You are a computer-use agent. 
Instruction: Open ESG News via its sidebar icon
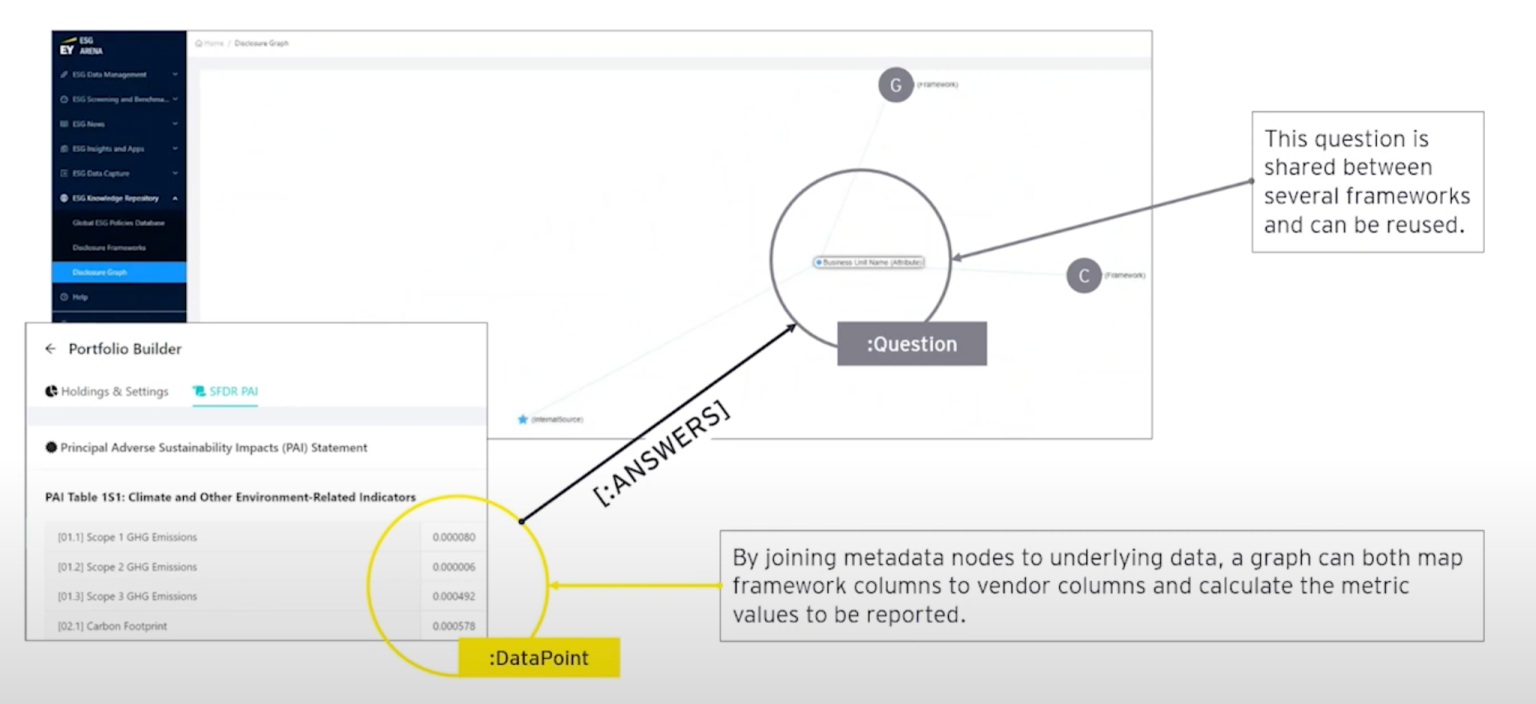click(x=62, y=123)
